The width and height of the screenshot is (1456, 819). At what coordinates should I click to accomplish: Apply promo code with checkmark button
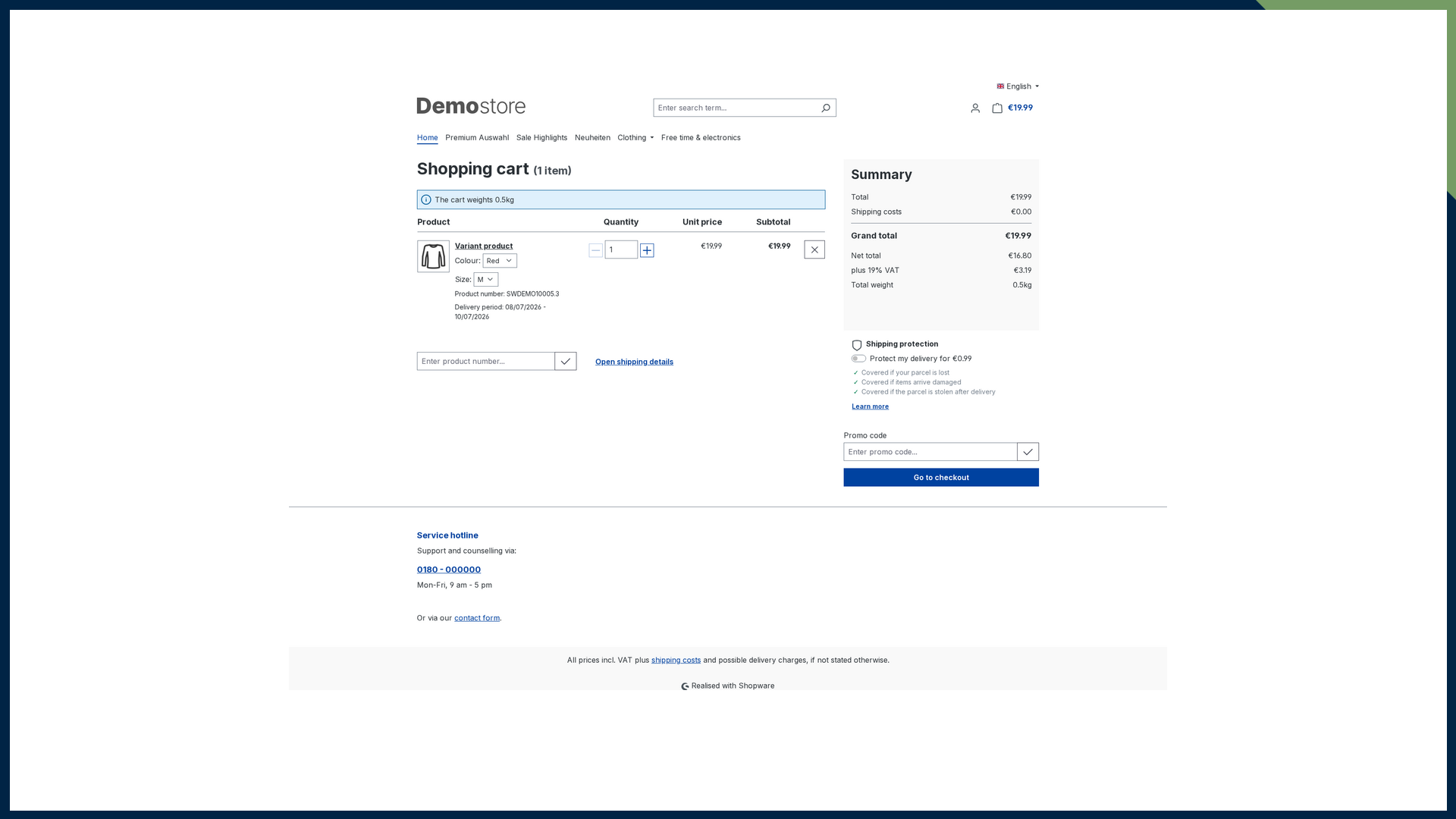1028,452
